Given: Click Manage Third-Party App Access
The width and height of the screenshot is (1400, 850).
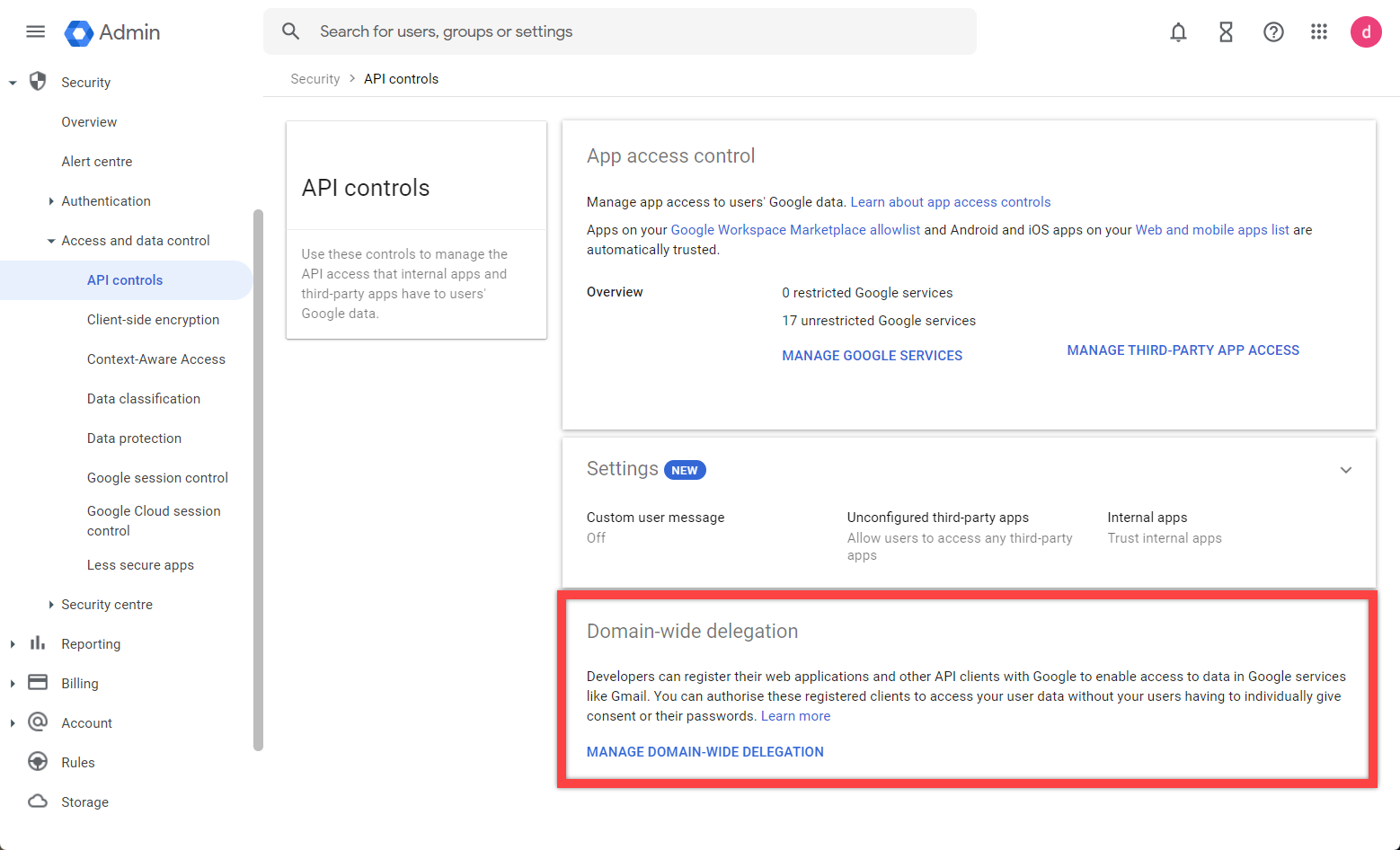Looking at the screenshot, I should (x=1183, y=350).
